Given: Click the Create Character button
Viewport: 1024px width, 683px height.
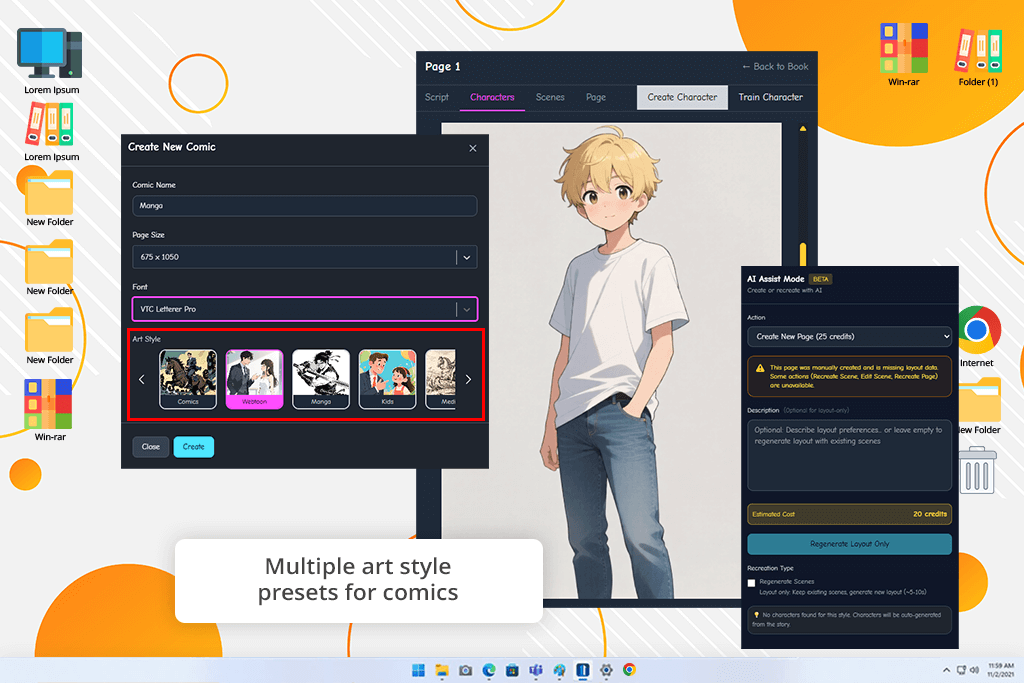Looking at the screenshot, I should click(682, 97).
